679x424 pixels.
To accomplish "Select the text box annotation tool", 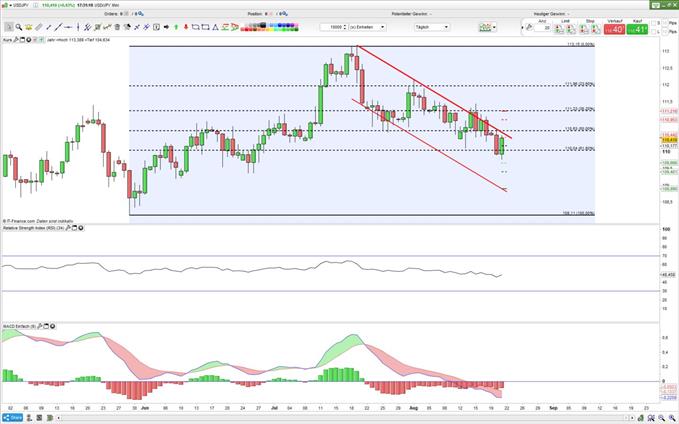I will 156,27.
